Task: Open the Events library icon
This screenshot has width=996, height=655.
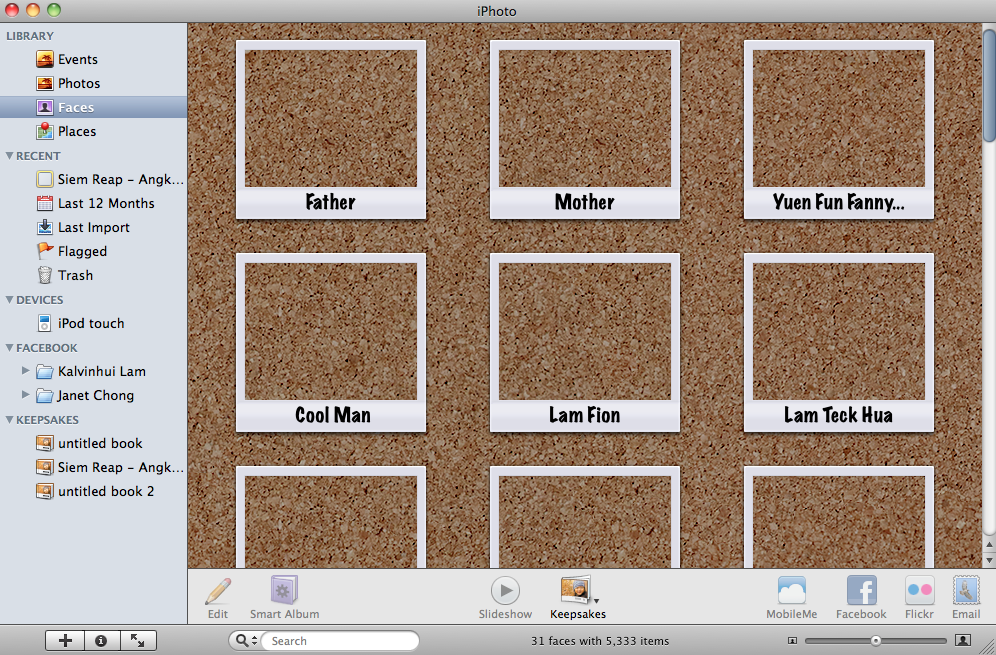Action: [x=44, y=59]
